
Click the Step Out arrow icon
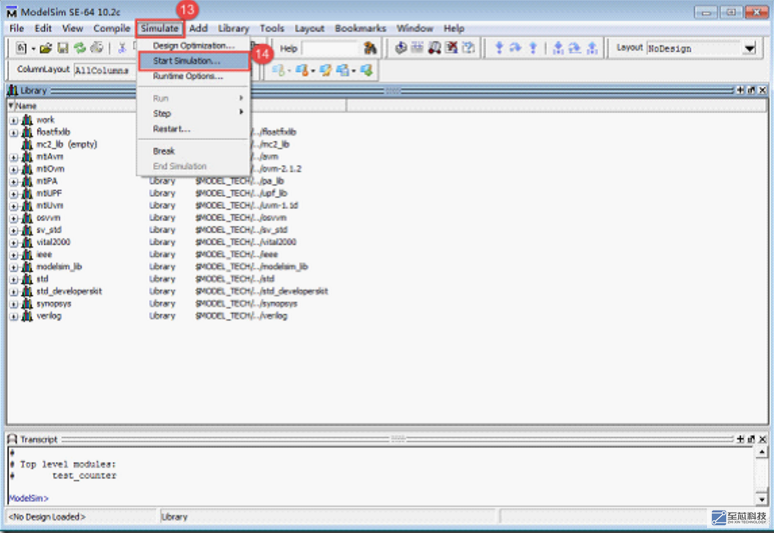click(x=533, y=47)
